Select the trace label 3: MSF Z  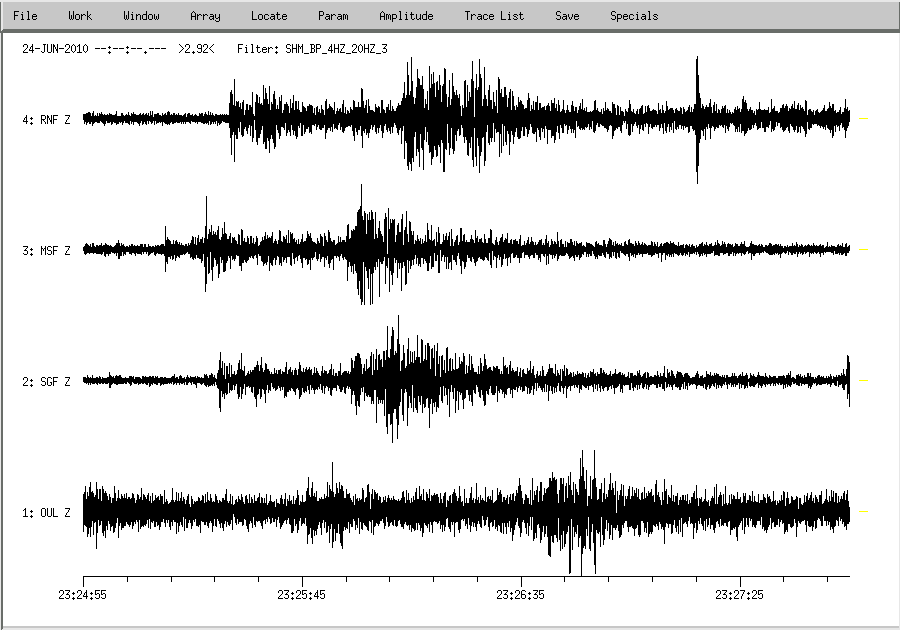point(46,251)
